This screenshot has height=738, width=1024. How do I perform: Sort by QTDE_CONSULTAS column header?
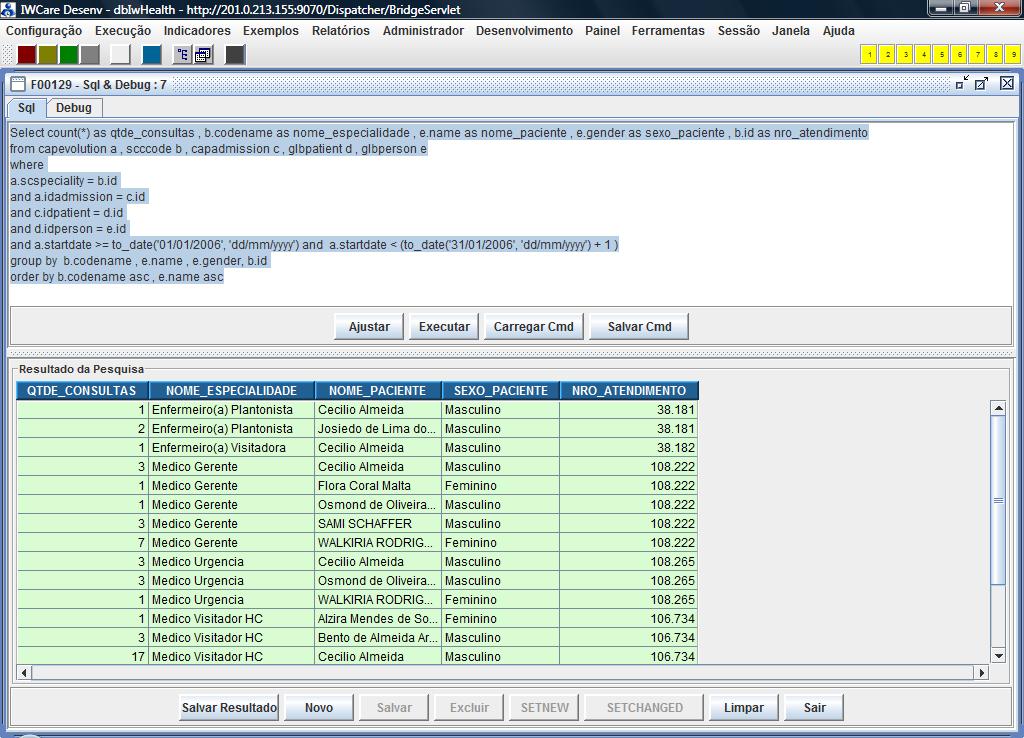(82, 391)
